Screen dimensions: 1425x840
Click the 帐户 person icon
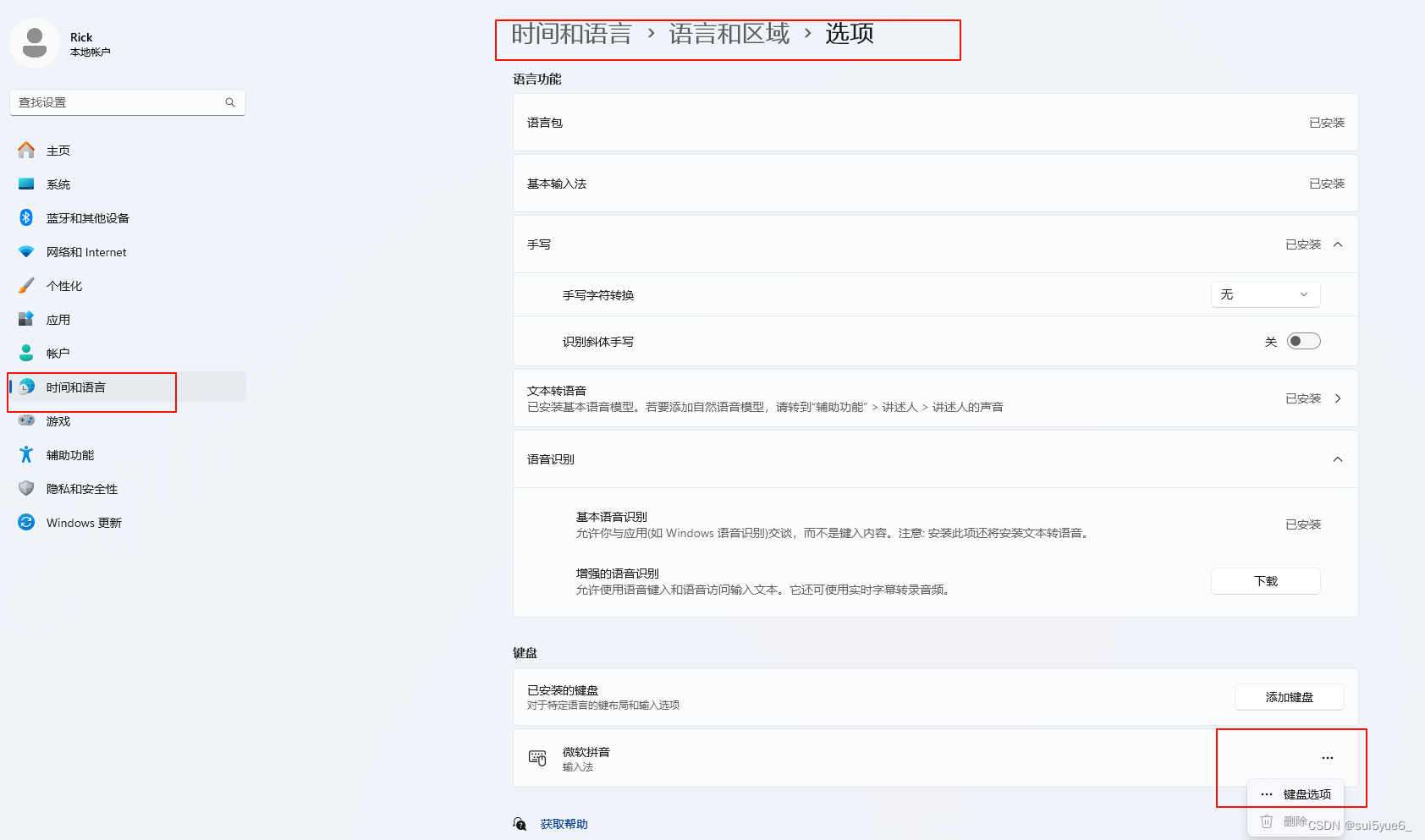[x=26, y=353]
